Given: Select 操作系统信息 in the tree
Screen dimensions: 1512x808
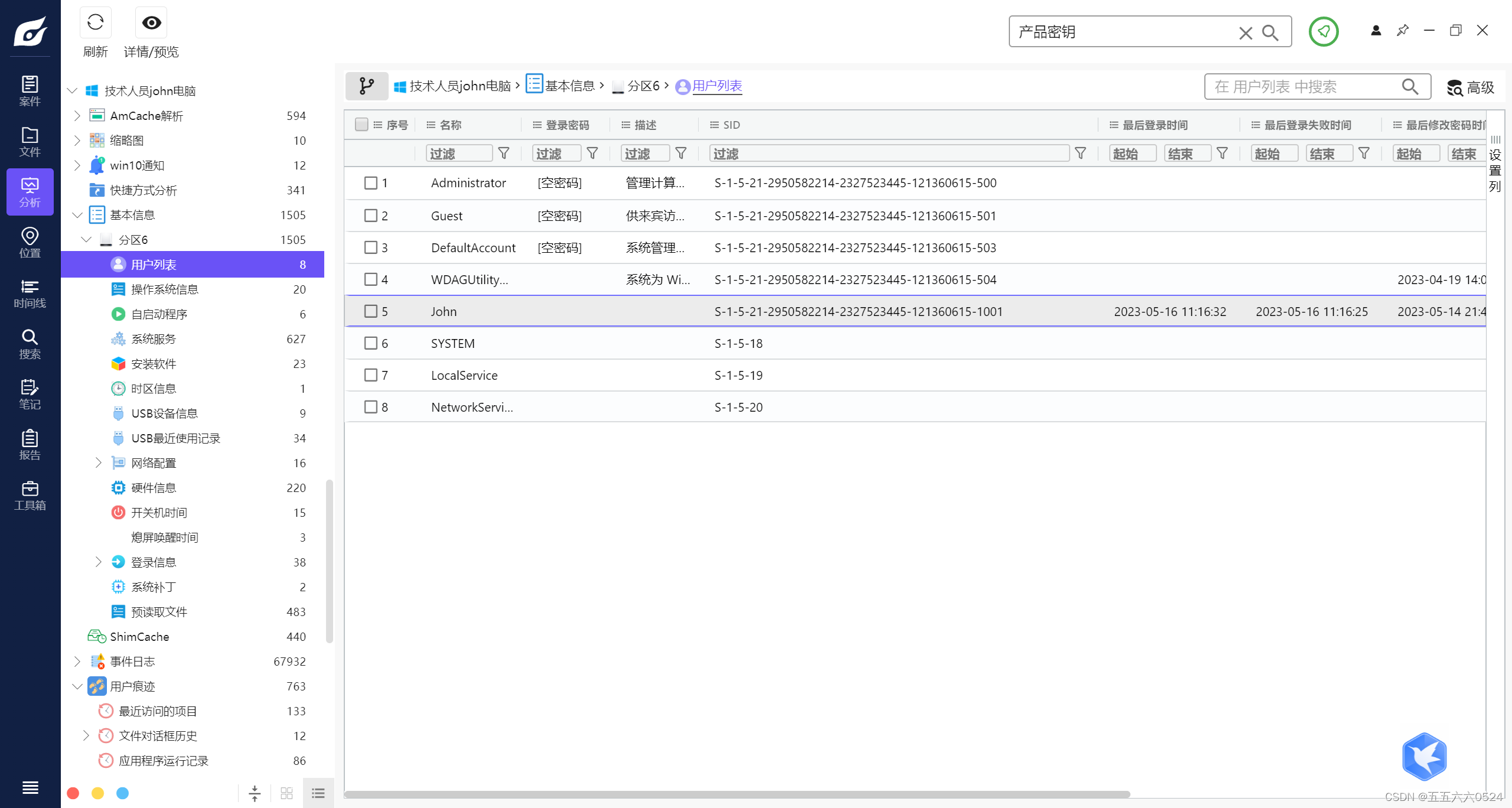Looking at the screenshot, I should coord(164,289).
